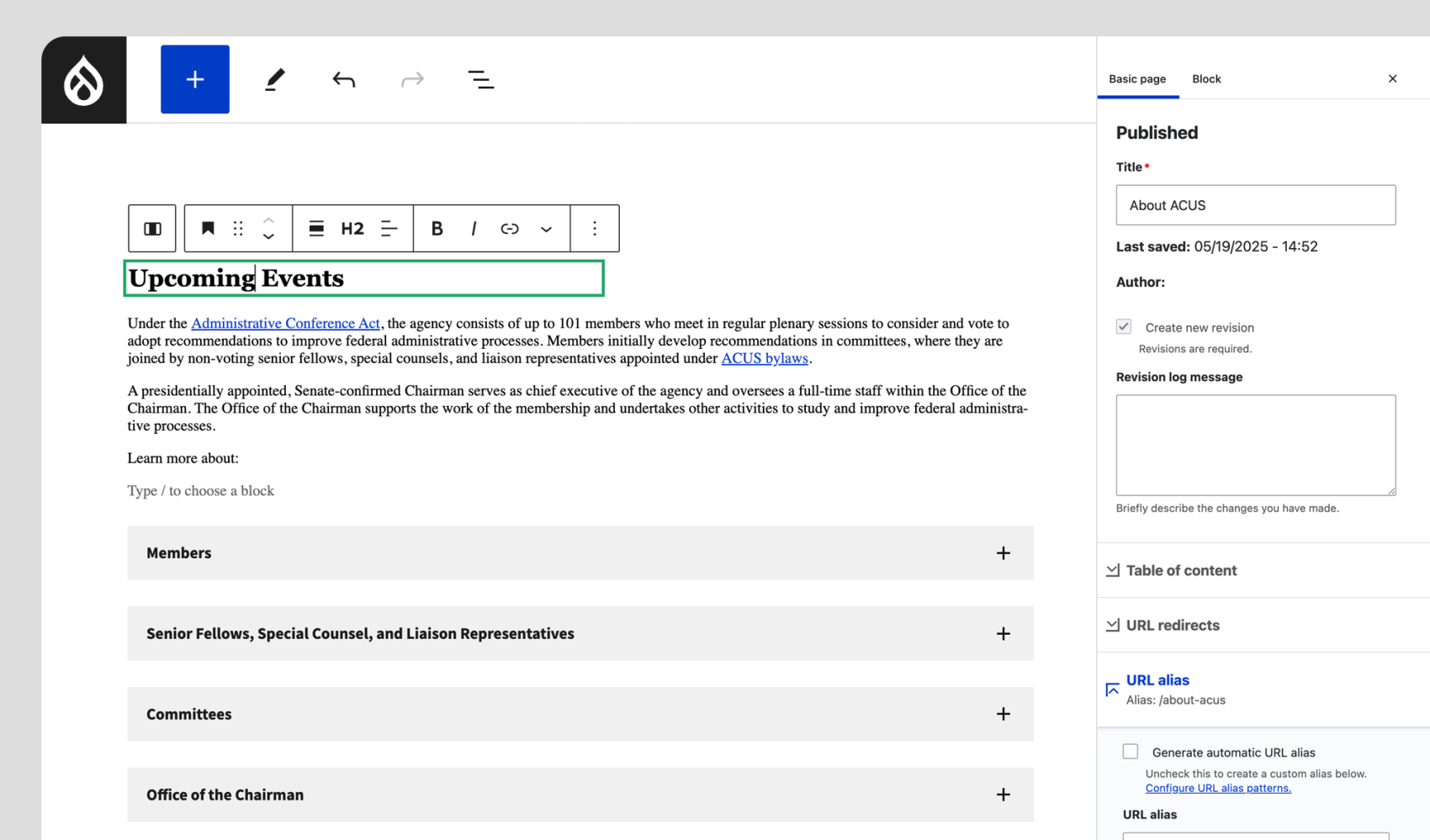Click the Published status heading
Viewport: 1430px width, 840px height.
(x=1157, y=133)
